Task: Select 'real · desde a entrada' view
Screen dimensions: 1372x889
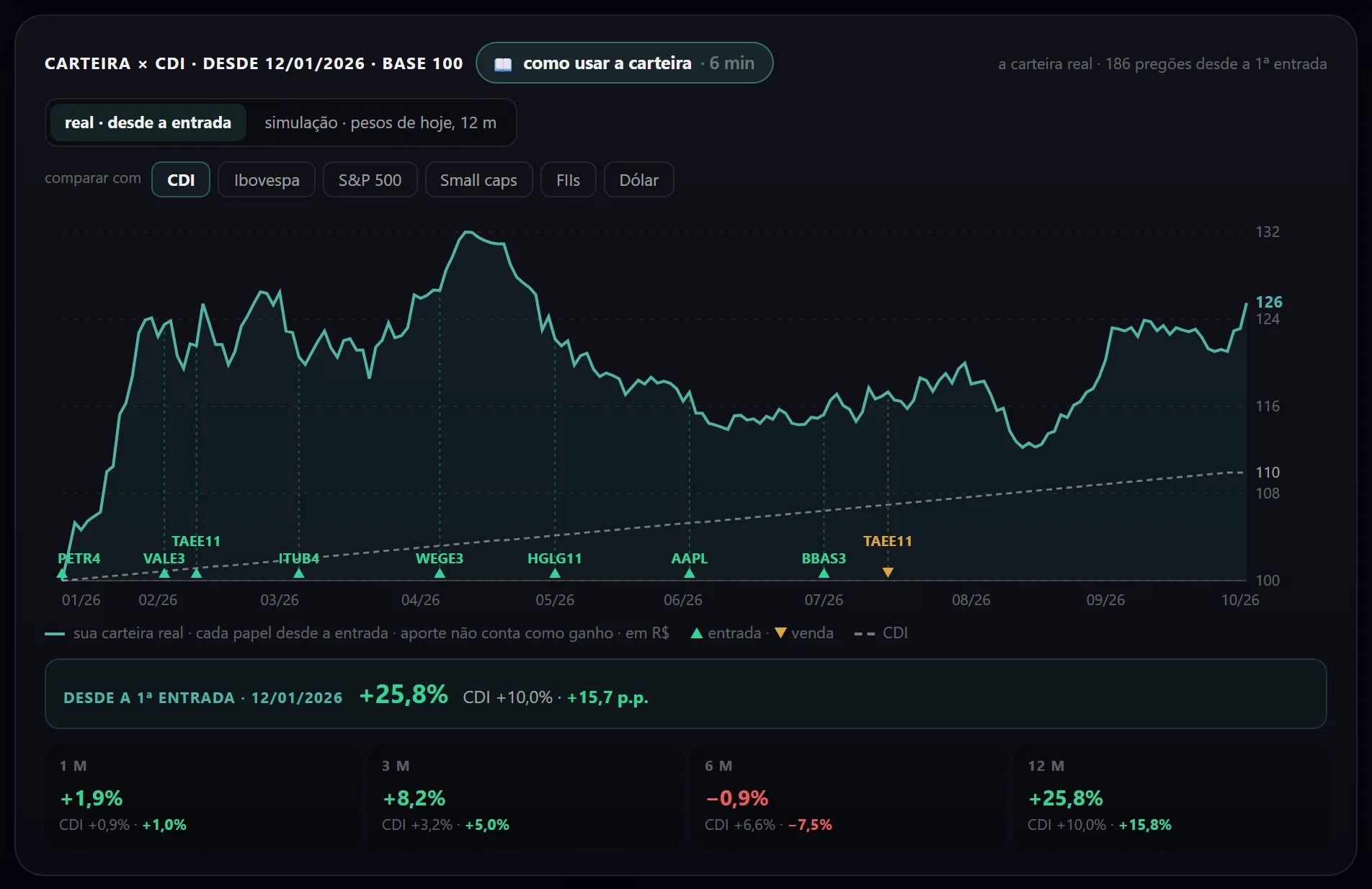Action: [x=148, y=122]
